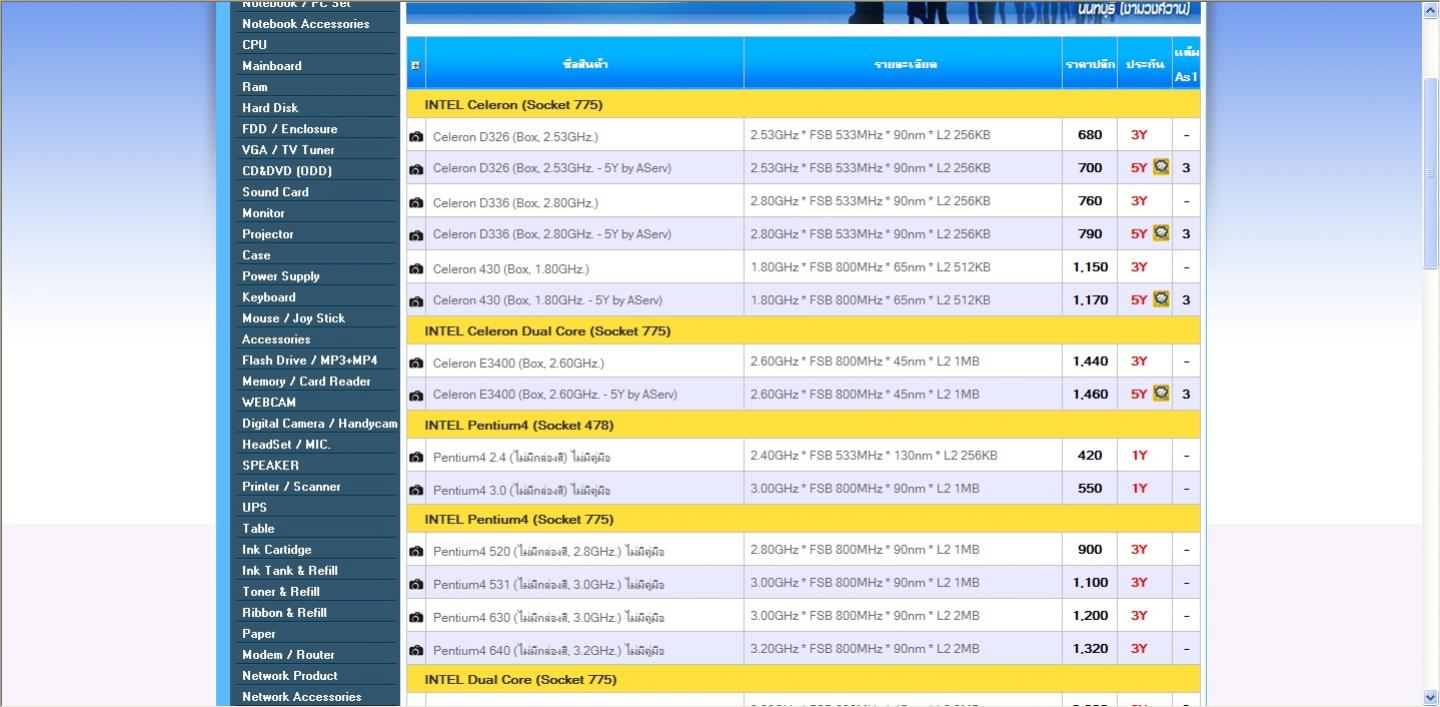Open Flash Drive / MP3+MP4 category

(x=309, y=360)
